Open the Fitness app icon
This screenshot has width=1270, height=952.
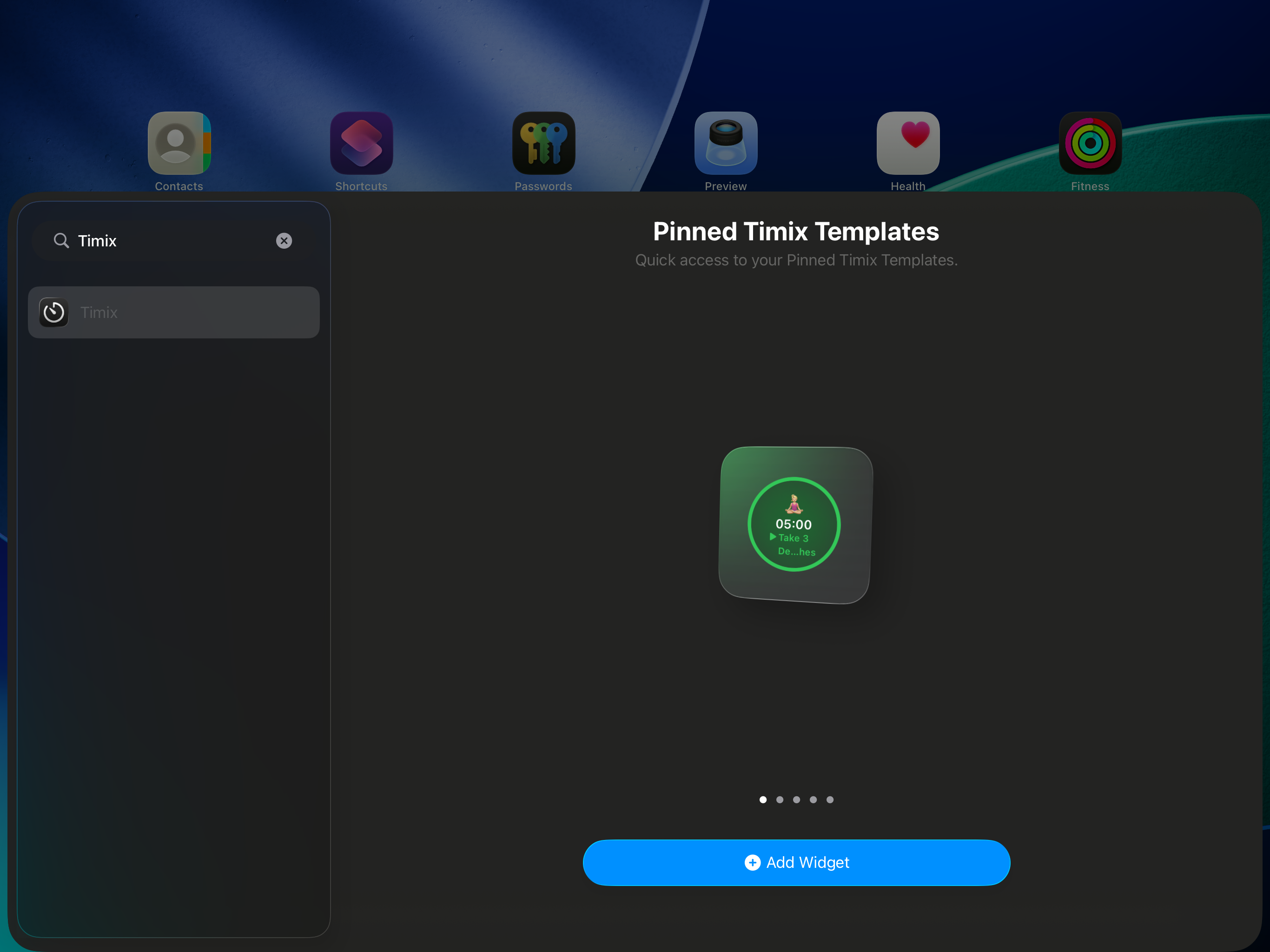point(1090,143)
